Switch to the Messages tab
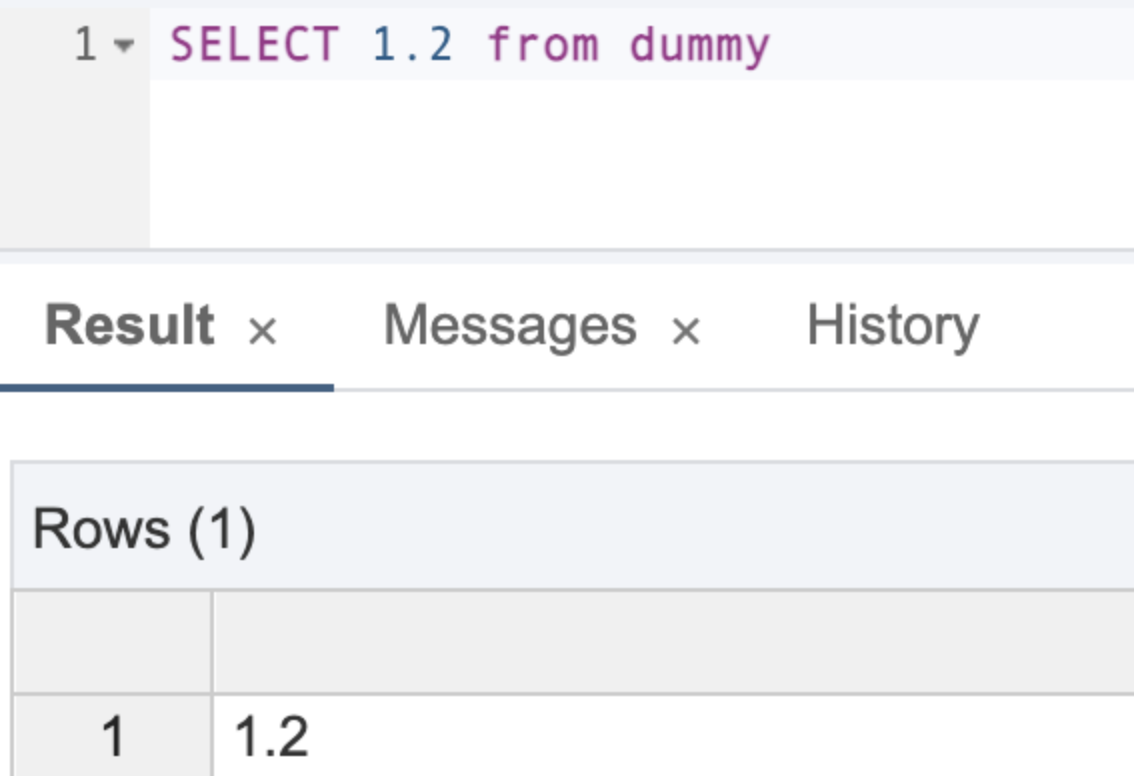This screenshot has height=776, width=1134. tap(512, 323)
